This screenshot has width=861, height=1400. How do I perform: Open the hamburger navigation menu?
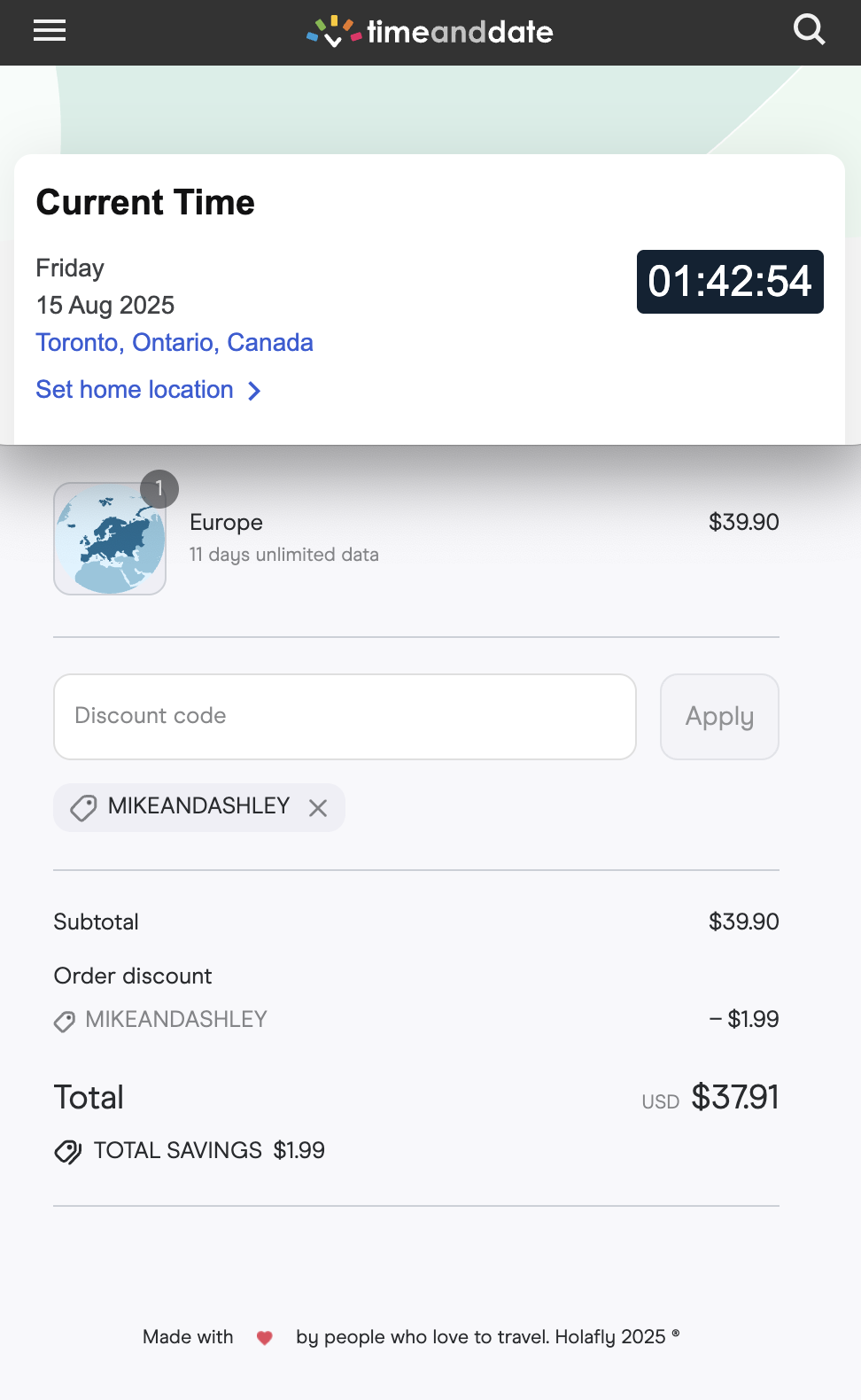pos(50,31)
